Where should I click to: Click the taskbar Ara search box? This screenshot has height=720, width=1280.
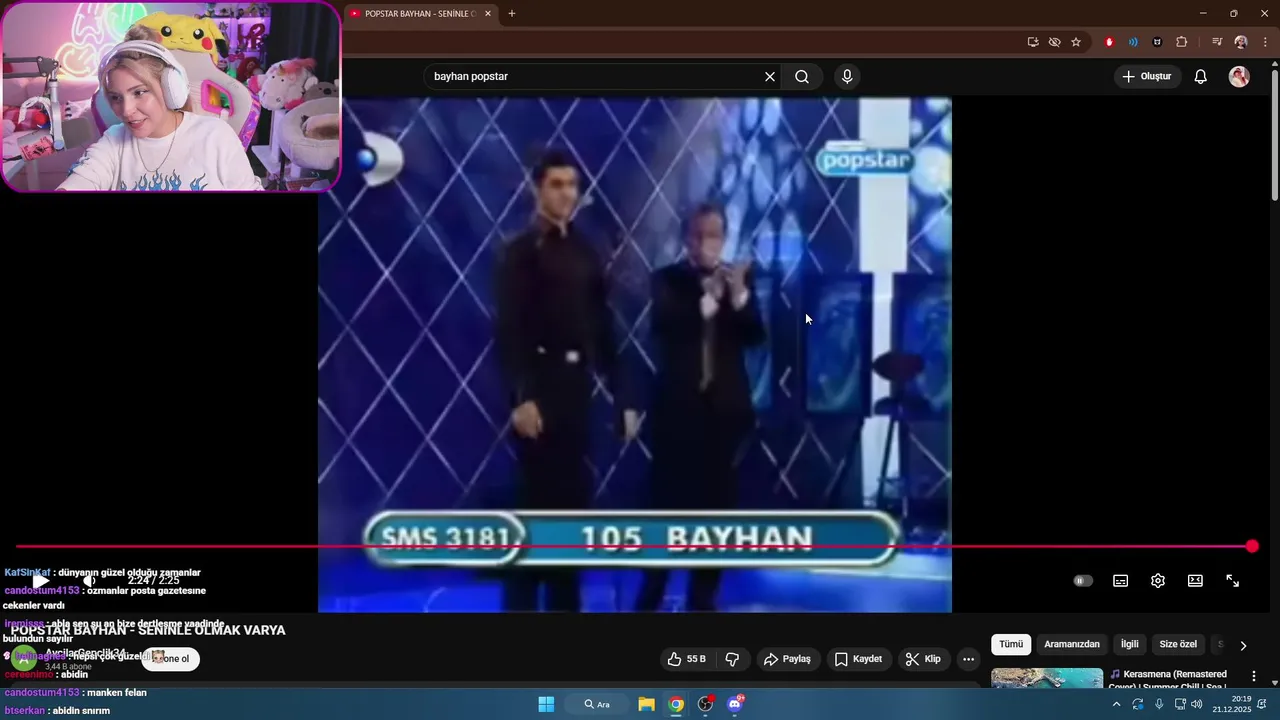597,704
